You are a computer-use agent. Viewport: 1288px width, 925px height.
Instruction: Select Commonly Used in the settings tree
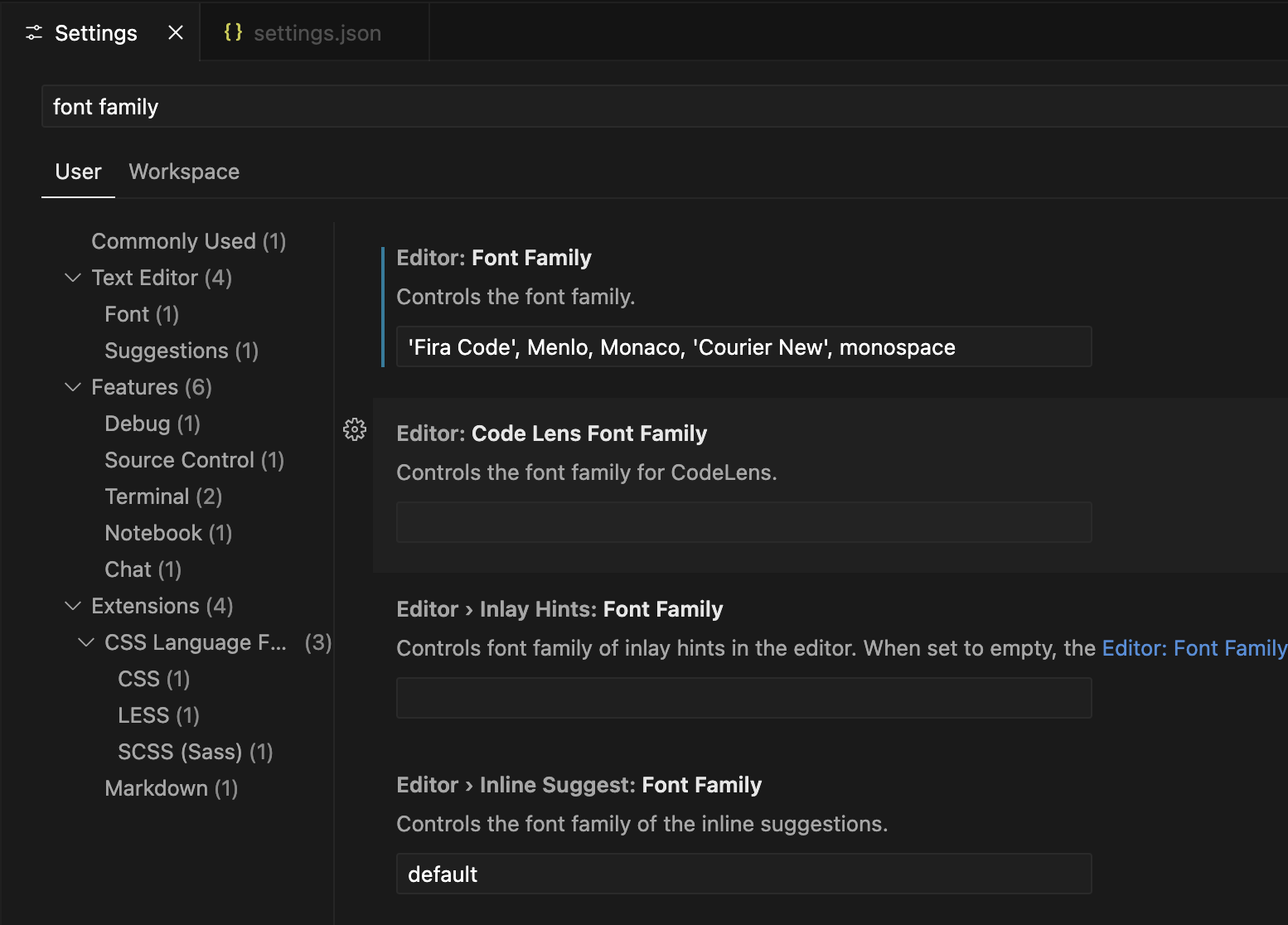tap(189, 241)
